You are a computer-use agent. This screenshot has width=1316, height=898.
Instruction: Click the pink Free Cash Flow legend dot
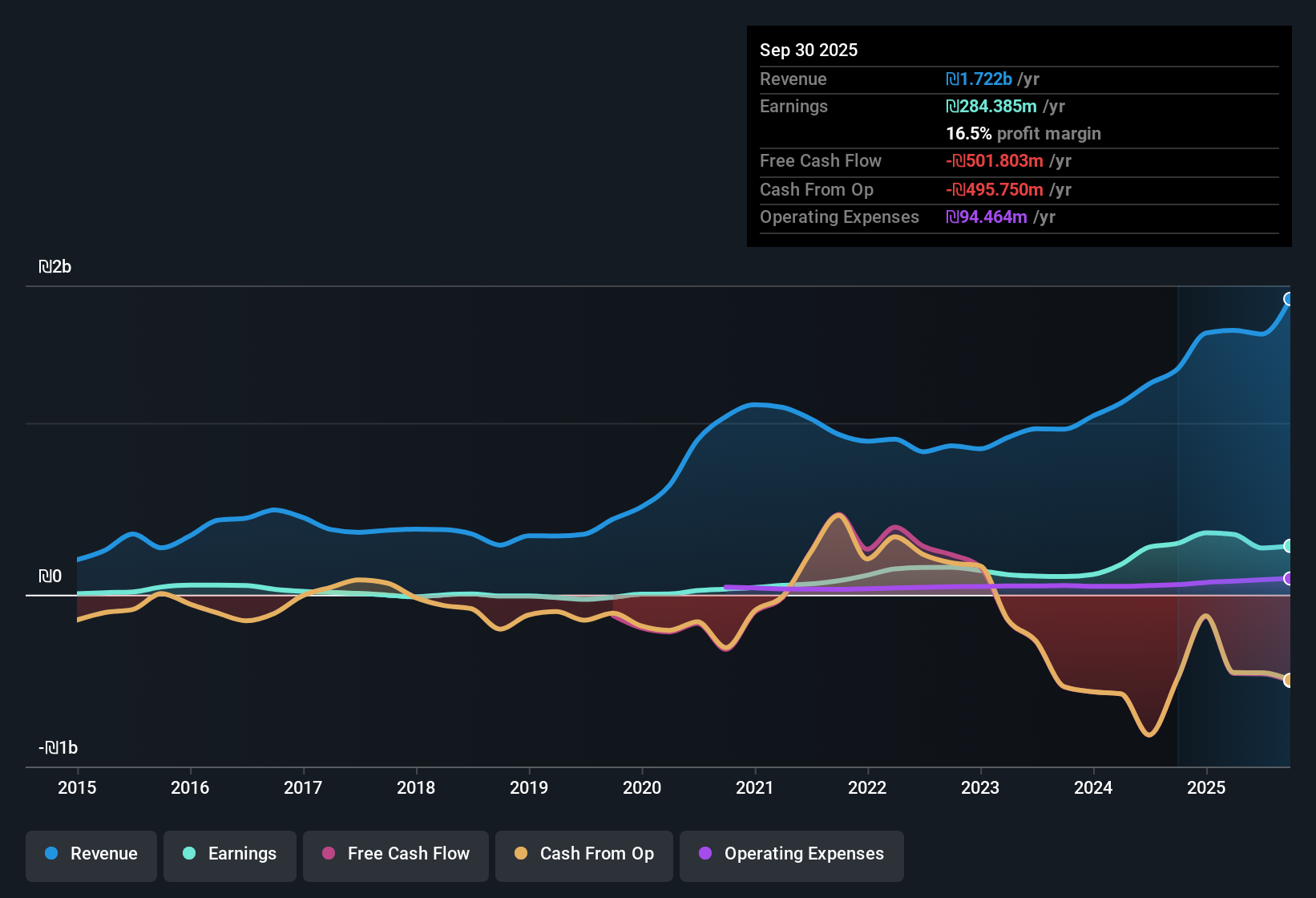click(328, 855)
